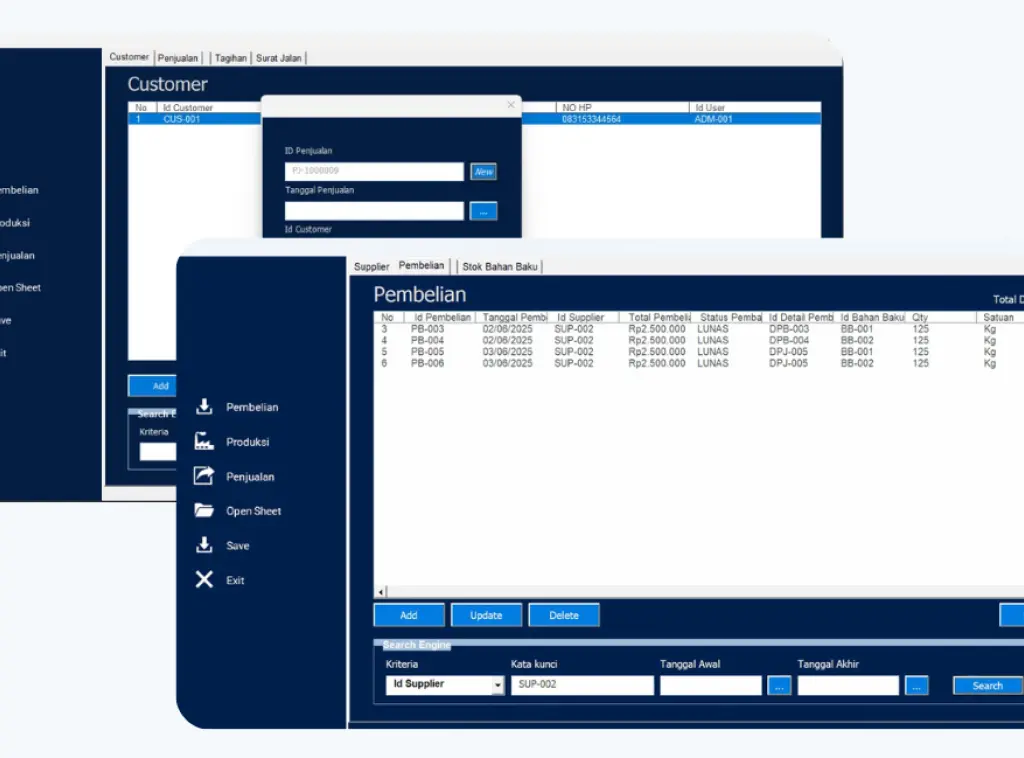Open the Tanggal Awal date picker button
This screenshot has width=1024, height=758.
pos(780,686)
